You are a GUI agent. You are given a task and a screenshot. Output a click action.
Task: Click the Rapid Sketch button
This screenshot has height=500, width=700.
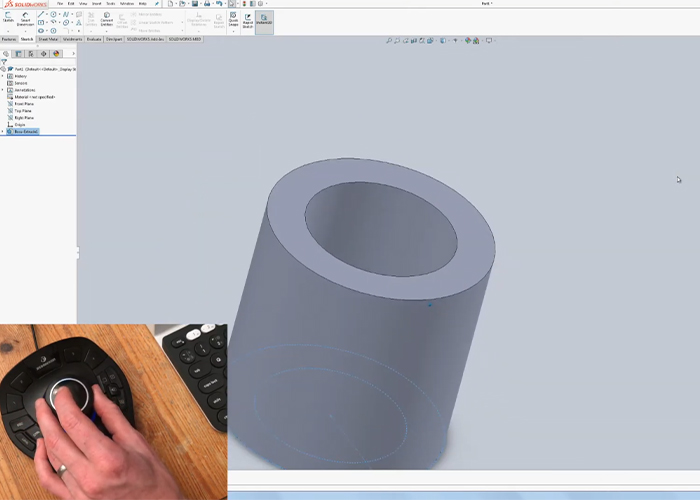tap(248, 20)
